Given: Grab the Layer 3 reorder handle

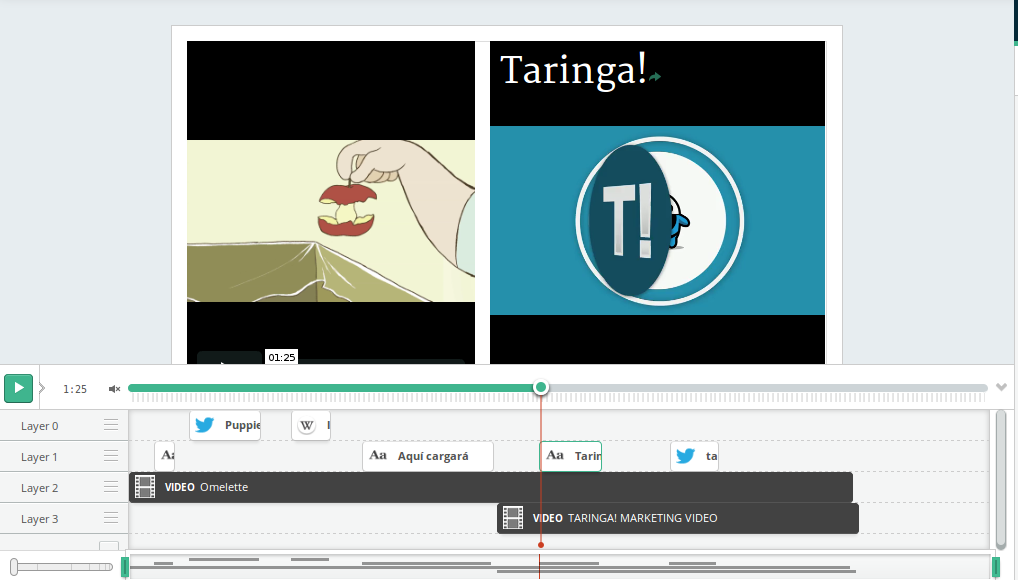Looking at the screenshot, I should point(111,518).
